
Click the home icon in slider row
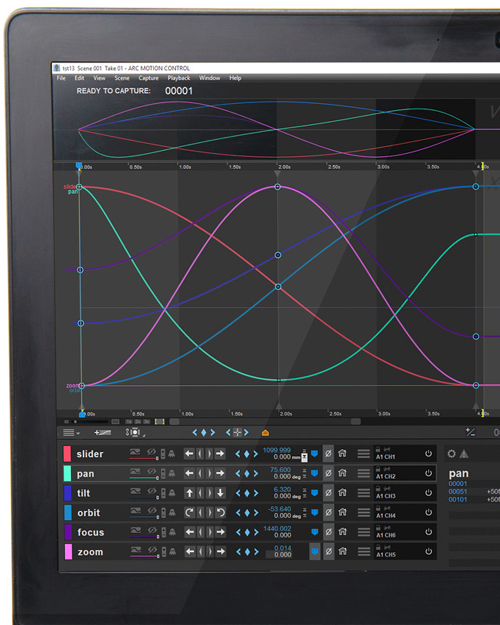342,454
